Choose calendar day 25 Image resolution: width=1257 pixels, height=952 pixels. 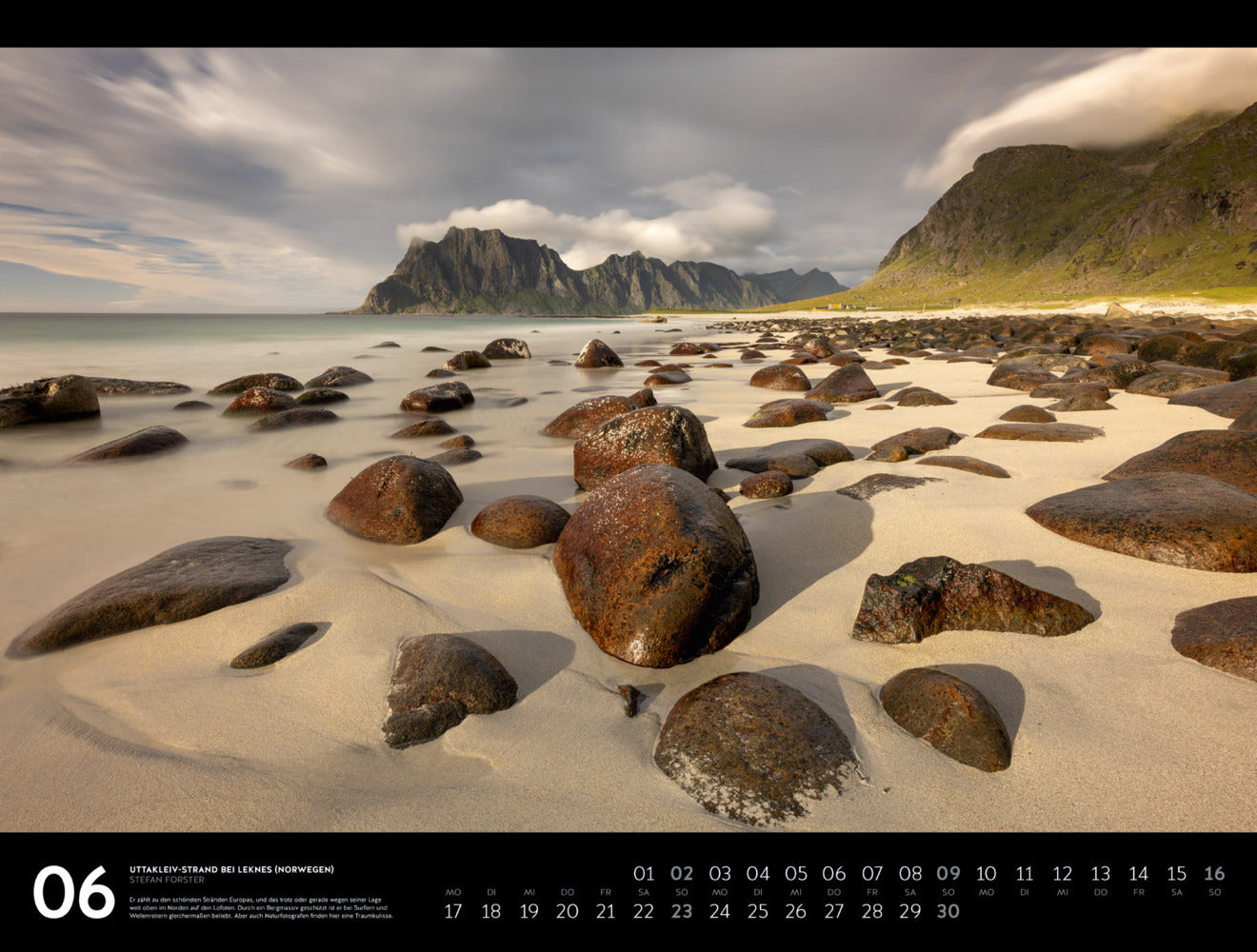click(x=758, y=911)
